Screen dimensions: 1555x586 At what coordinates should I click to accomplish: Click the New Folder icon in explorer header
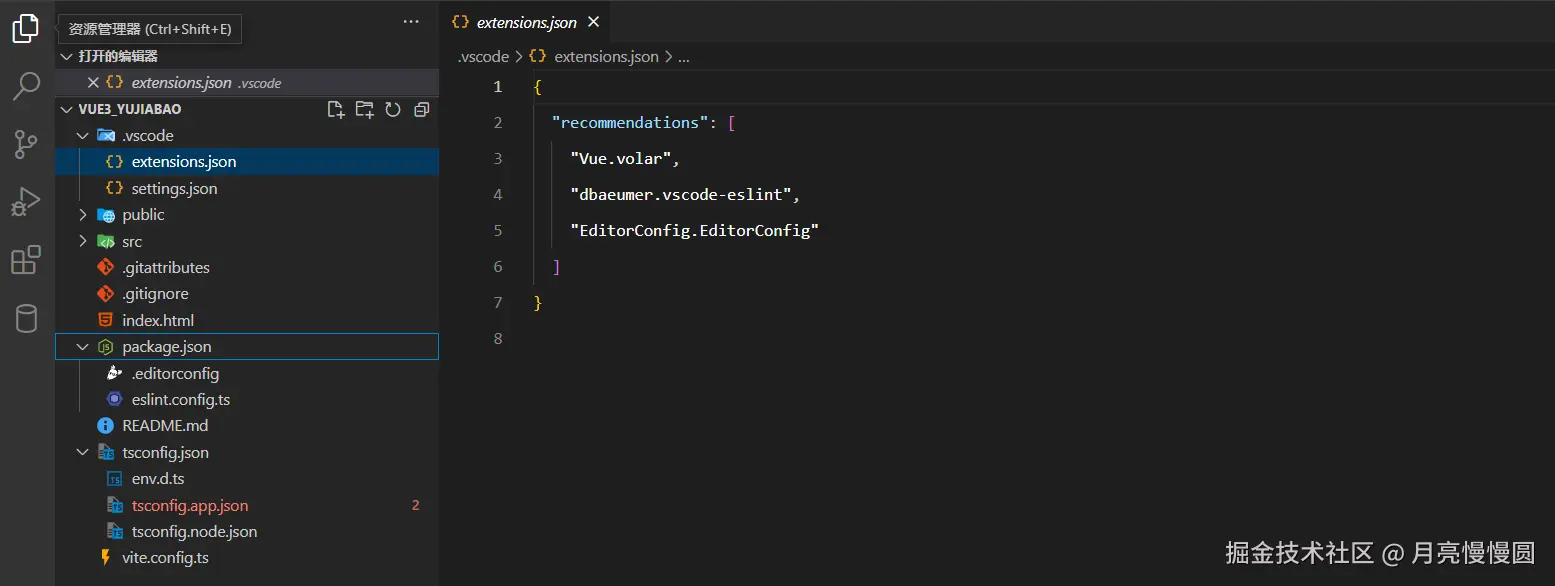(x=364, y=110)
